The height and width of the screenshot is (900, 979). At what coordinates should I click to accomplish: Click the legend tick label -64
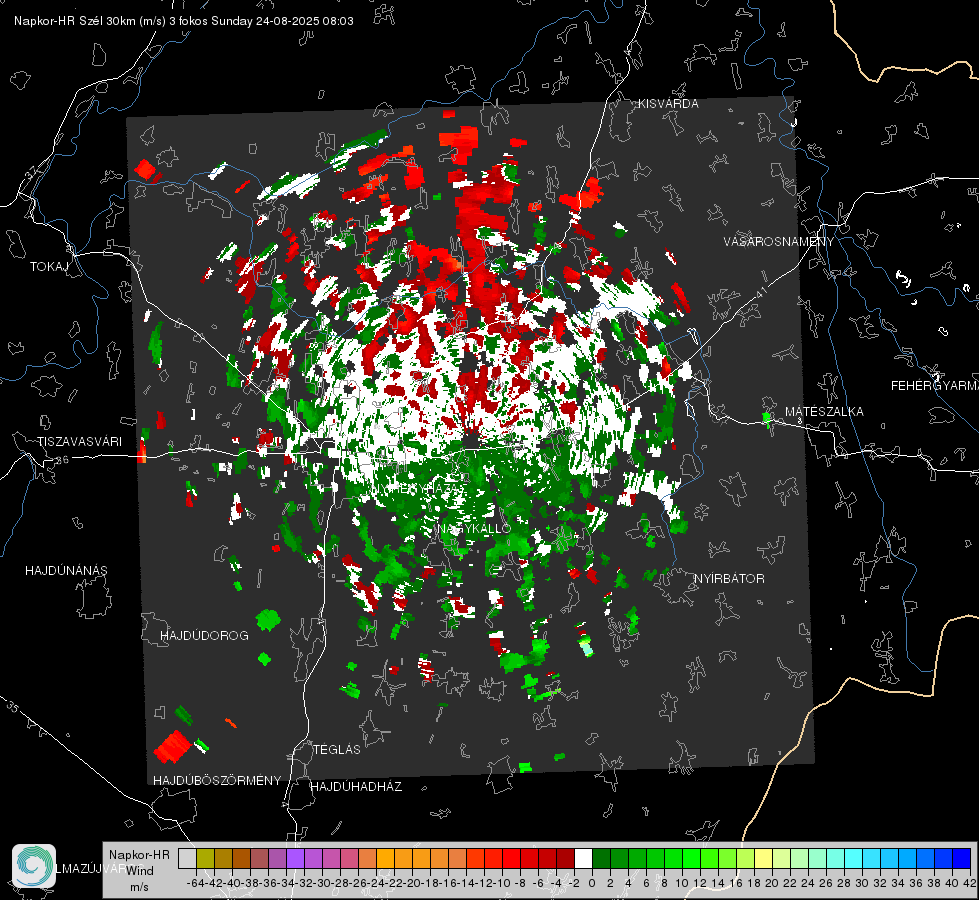pos(195,883)
